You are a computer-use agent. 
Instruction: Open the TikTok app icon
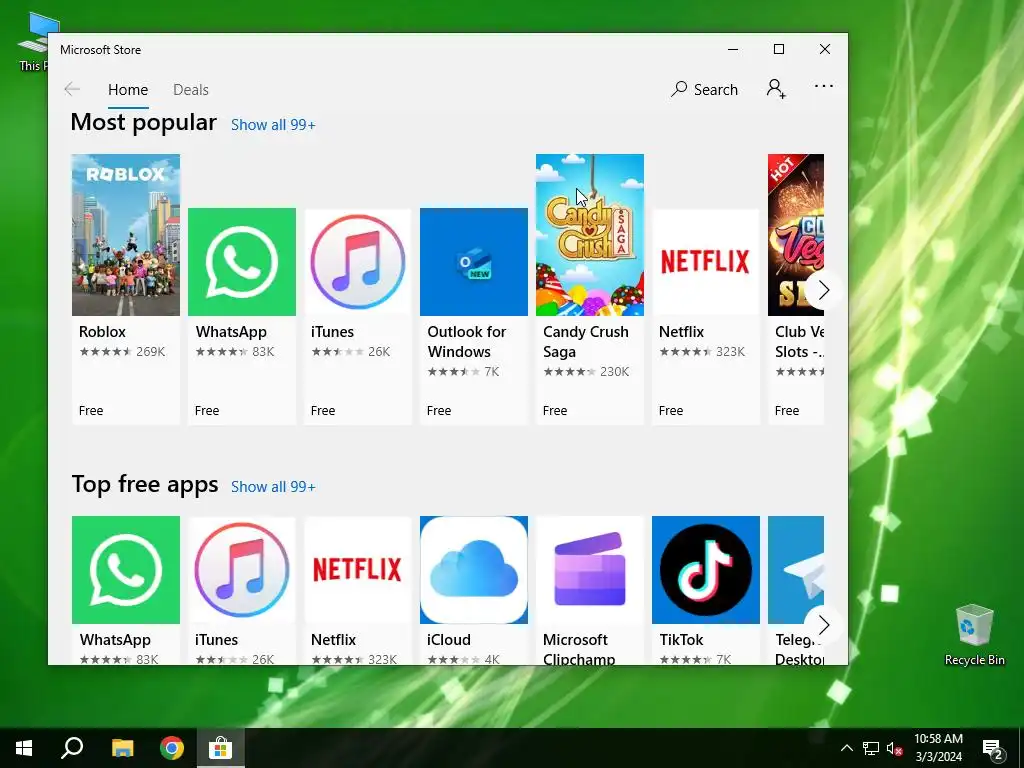(x=705, y=570)
